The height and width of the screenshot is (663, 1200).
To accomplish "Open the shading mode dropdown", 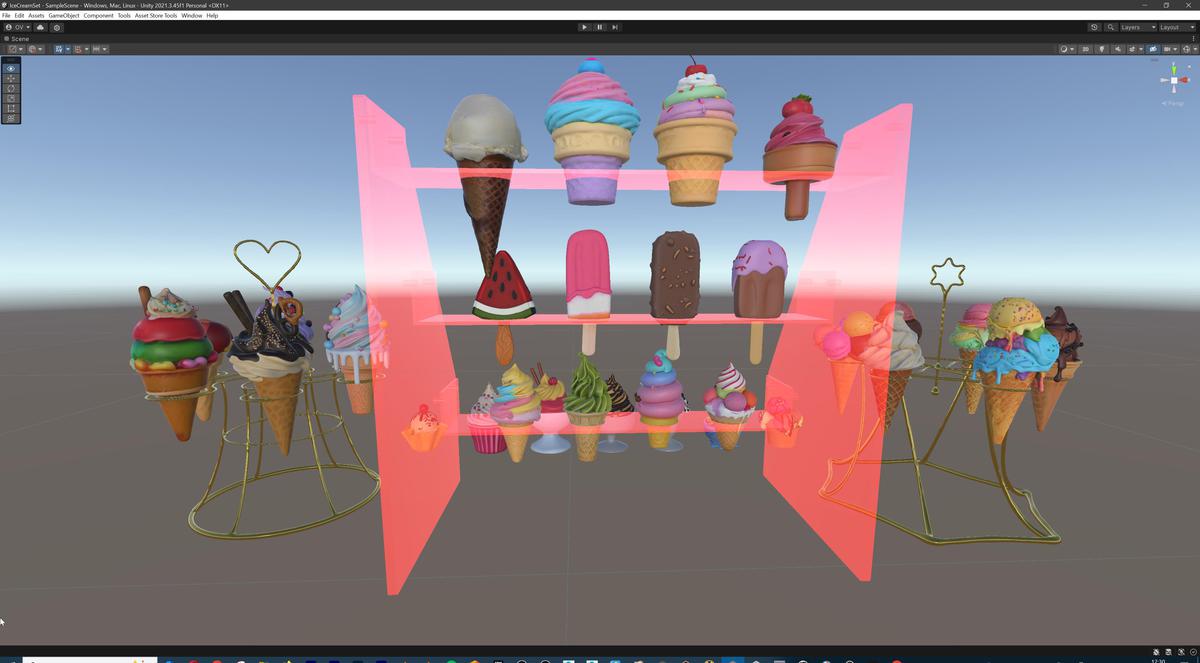I will [1064, 48].
